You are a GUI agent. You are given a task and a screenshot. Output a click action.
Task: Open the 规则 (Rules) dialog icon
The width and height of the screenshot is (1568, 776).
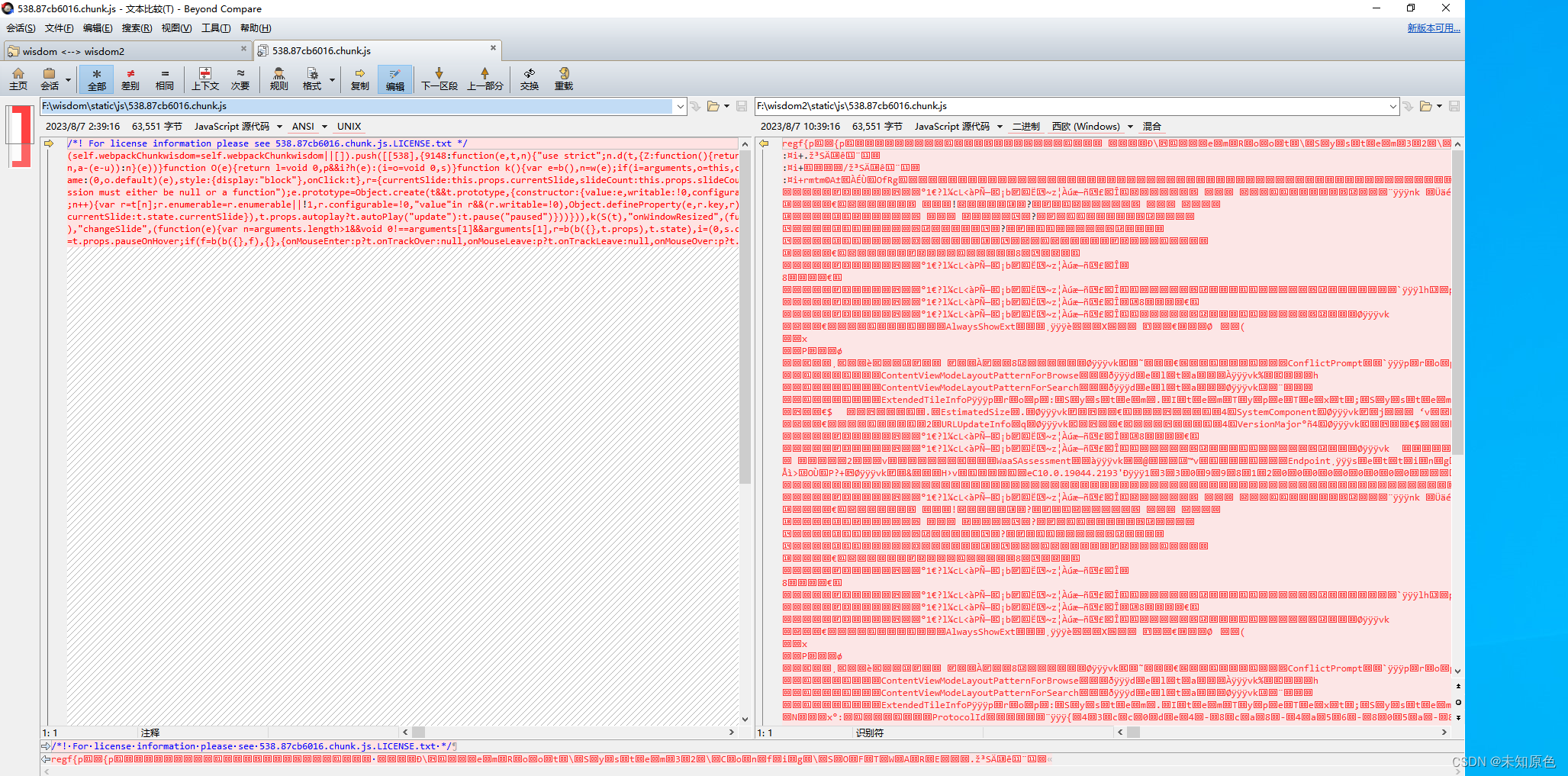(279, 79)
